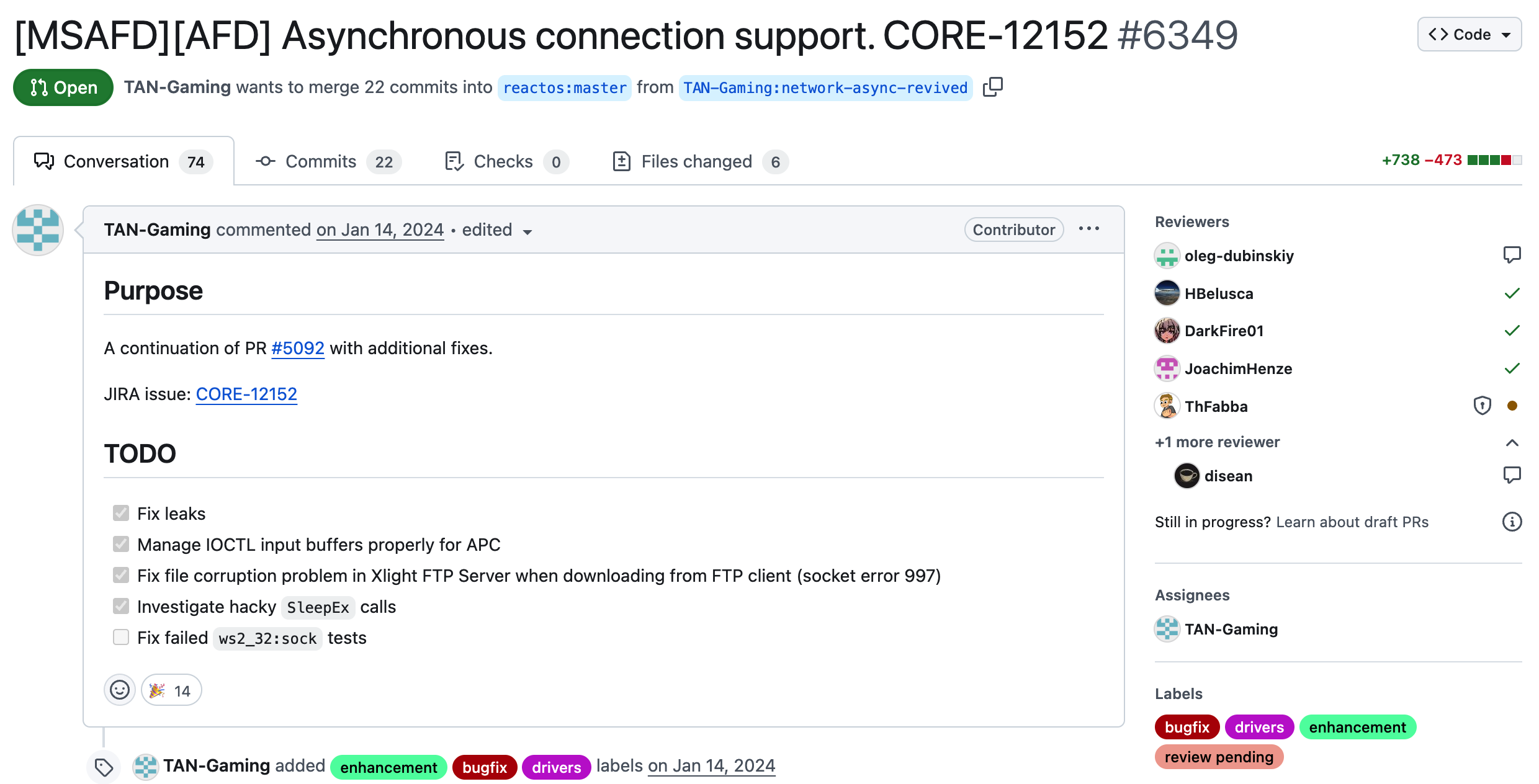Collapse the additional reviewer section

coord(1512,442)
